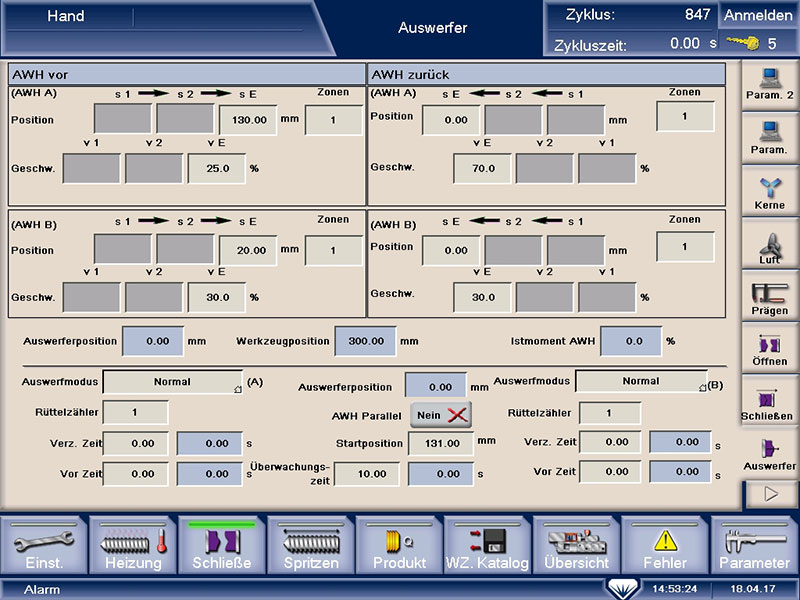
Task: Edit AWH A vor speed vE 25.0
Action: pos(217,168)
